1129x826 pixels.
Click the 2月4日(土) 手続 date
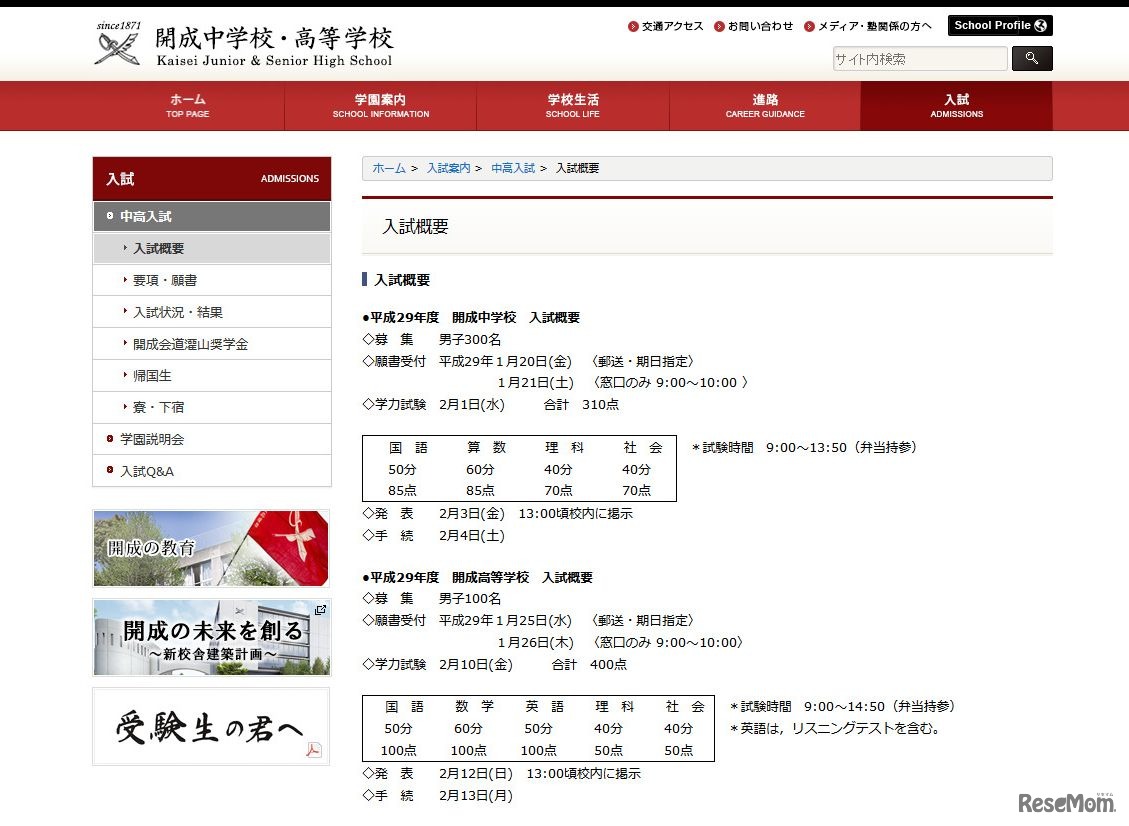click(x=472, y=536)
